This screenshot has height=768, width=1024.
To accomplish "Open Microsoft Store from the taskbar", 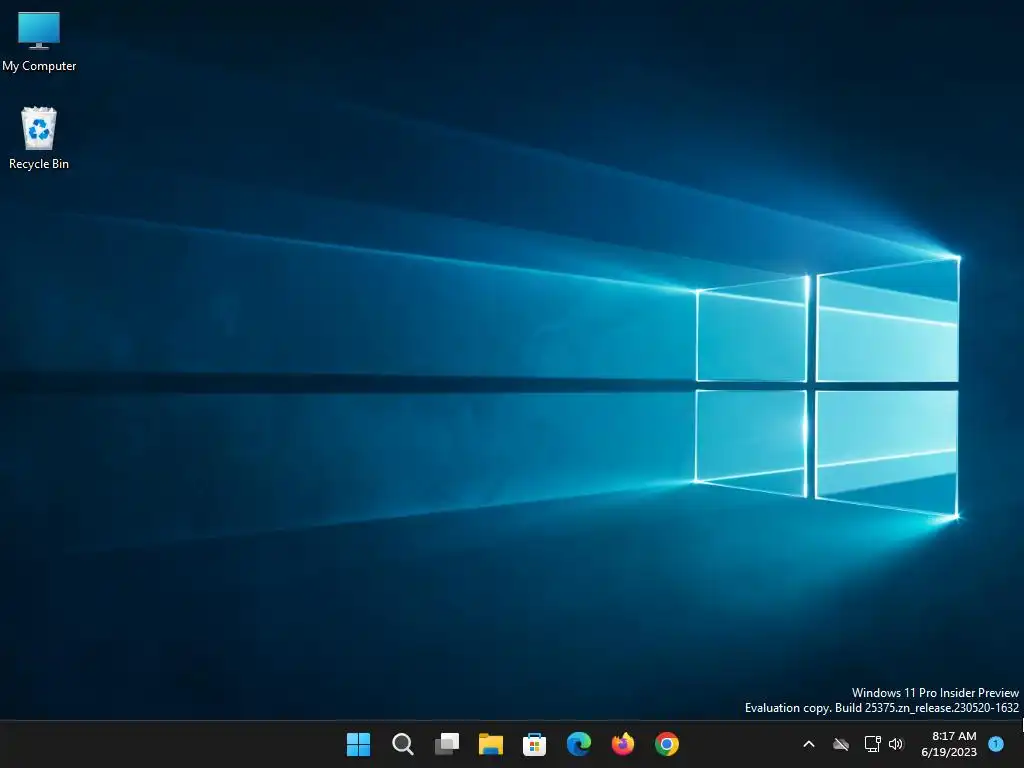I will coord(534,744).
